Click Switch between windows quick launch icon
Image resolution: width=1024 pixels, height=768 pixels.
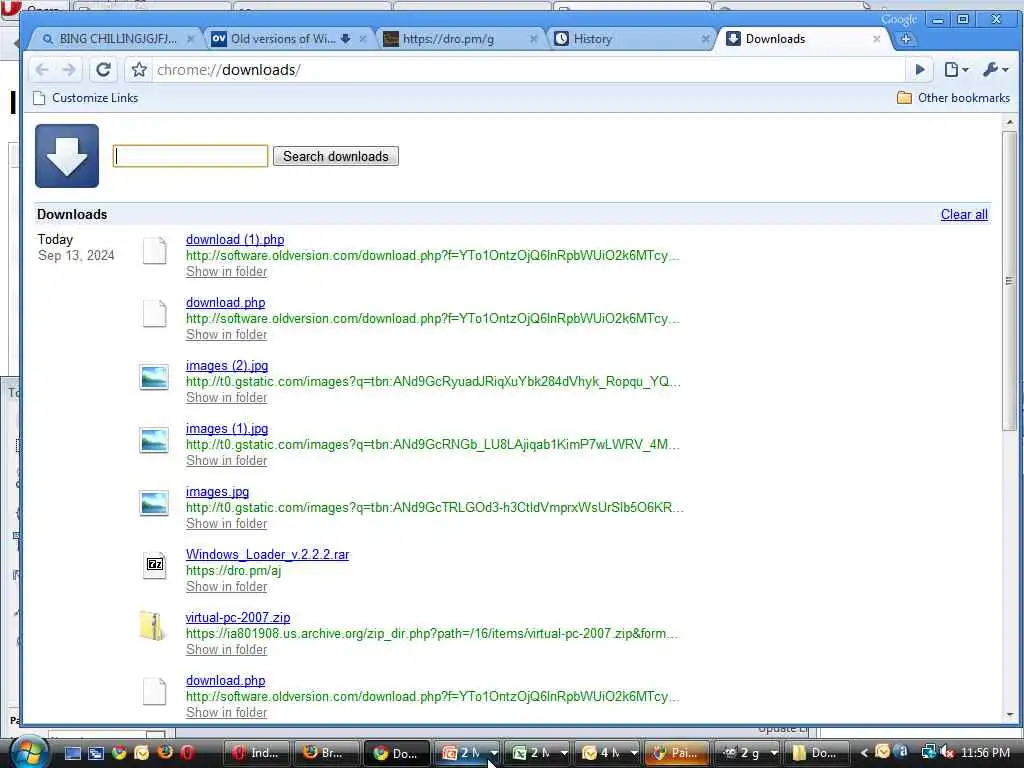(x=96, y=753)
